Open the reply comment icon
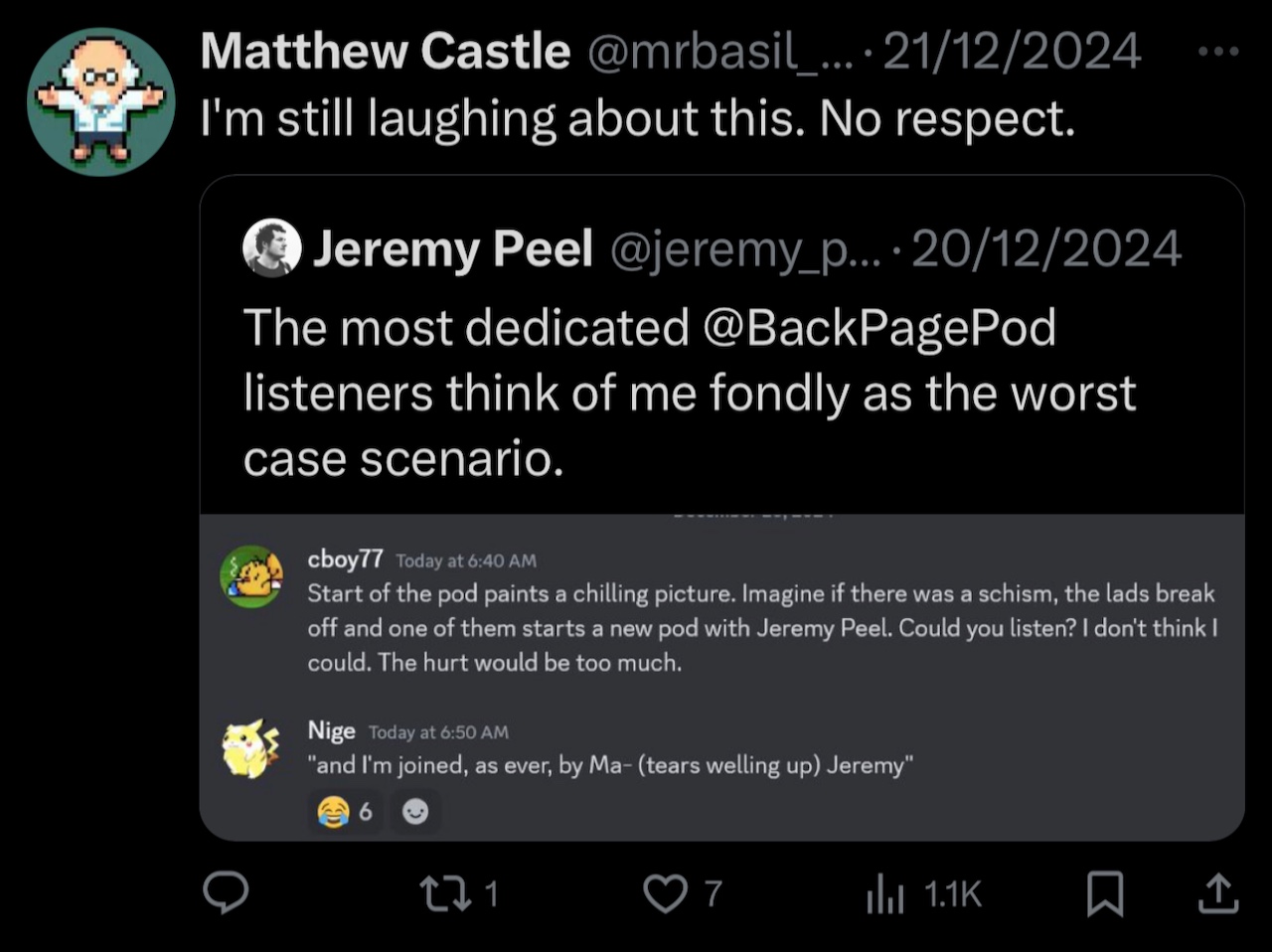Screen dimensions: 1272x952 226,893
